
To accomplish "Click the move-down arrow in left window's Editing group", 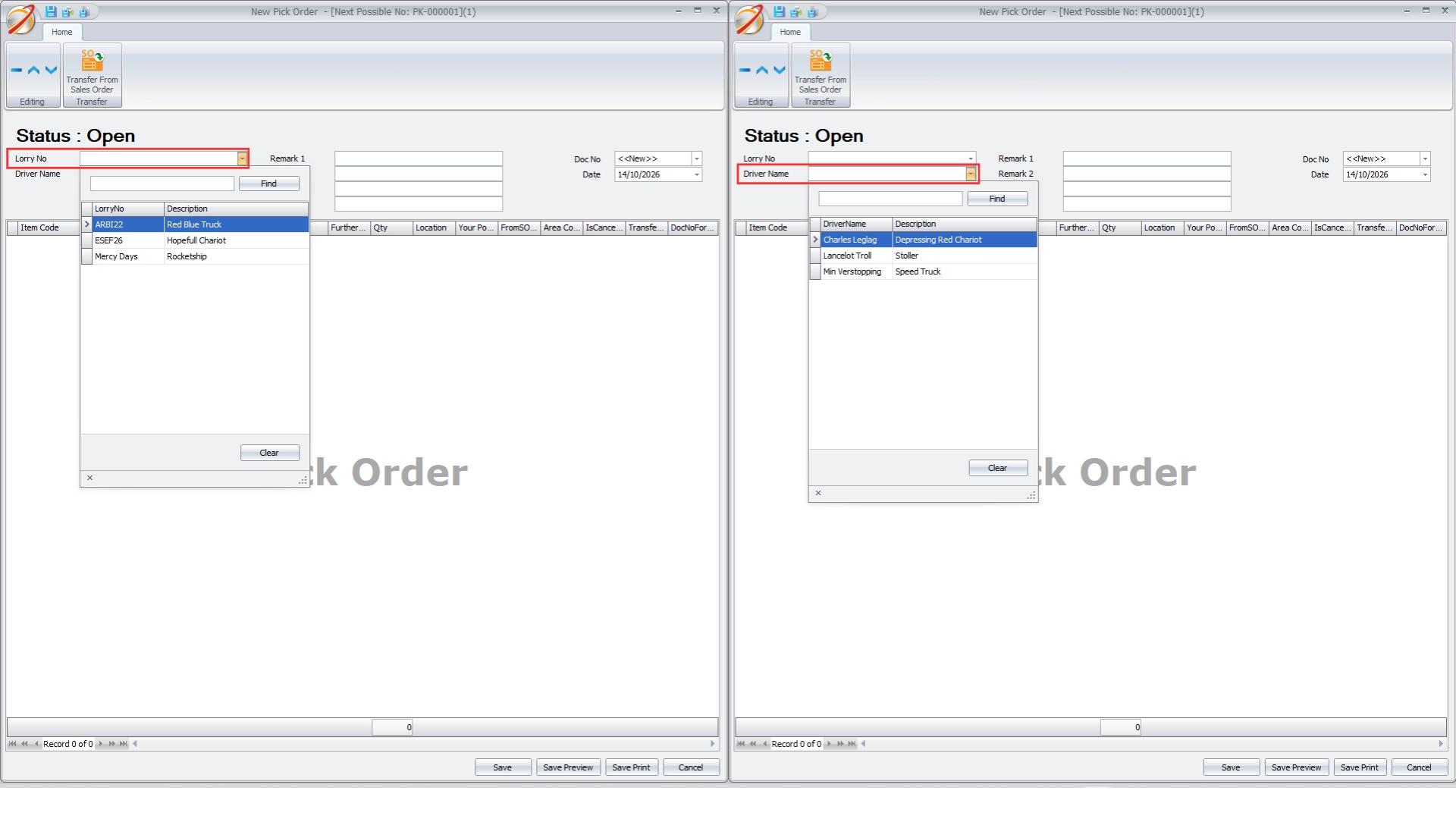I will tap(51, 70).
